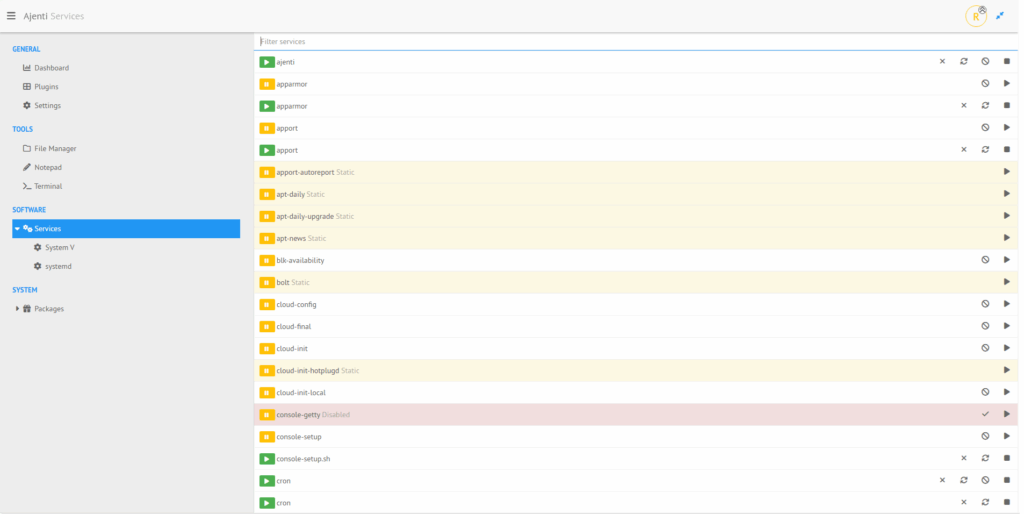Toggle the hamburger sidebar menu

(11, 16)
